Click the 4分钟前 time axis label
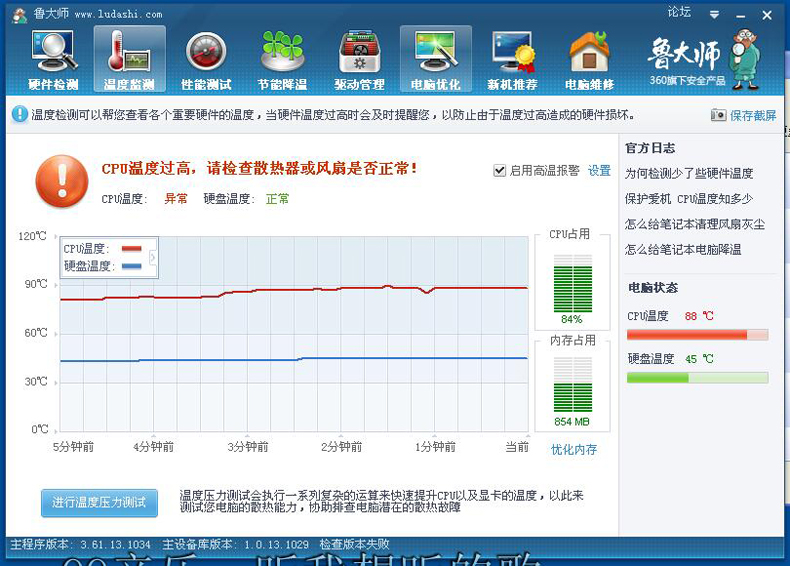The width and height of the screenshot is (790, 566). (x=154, y=447)
